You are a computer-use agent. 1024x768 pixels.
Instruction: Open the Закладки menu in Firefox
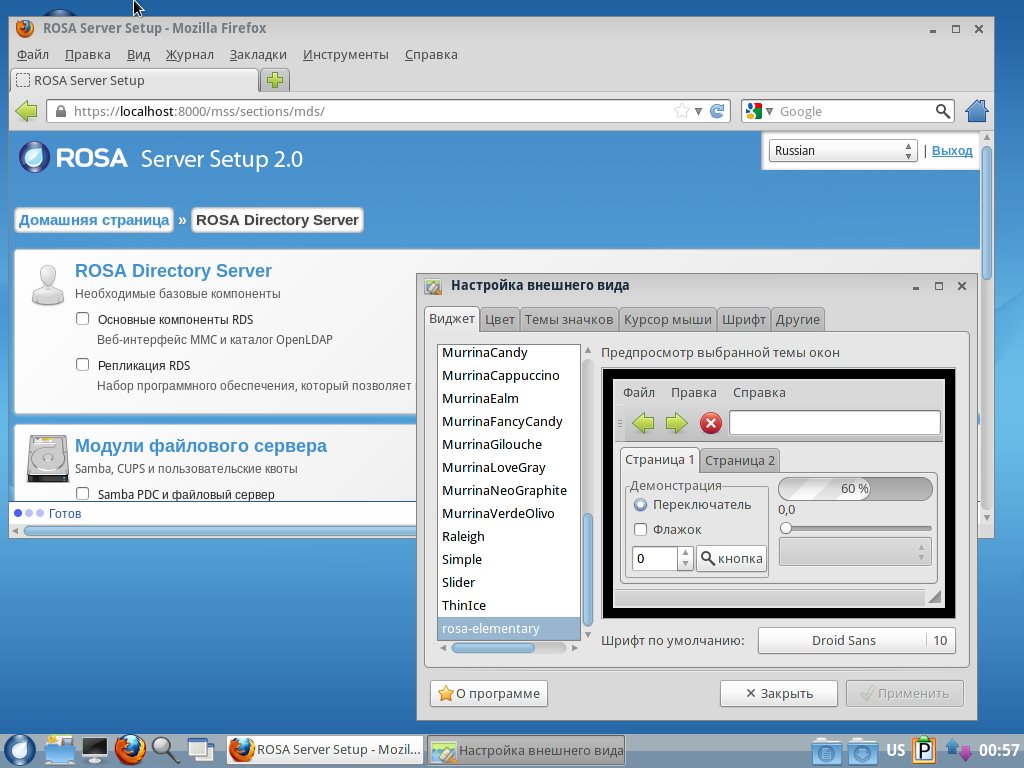point(258,55)
